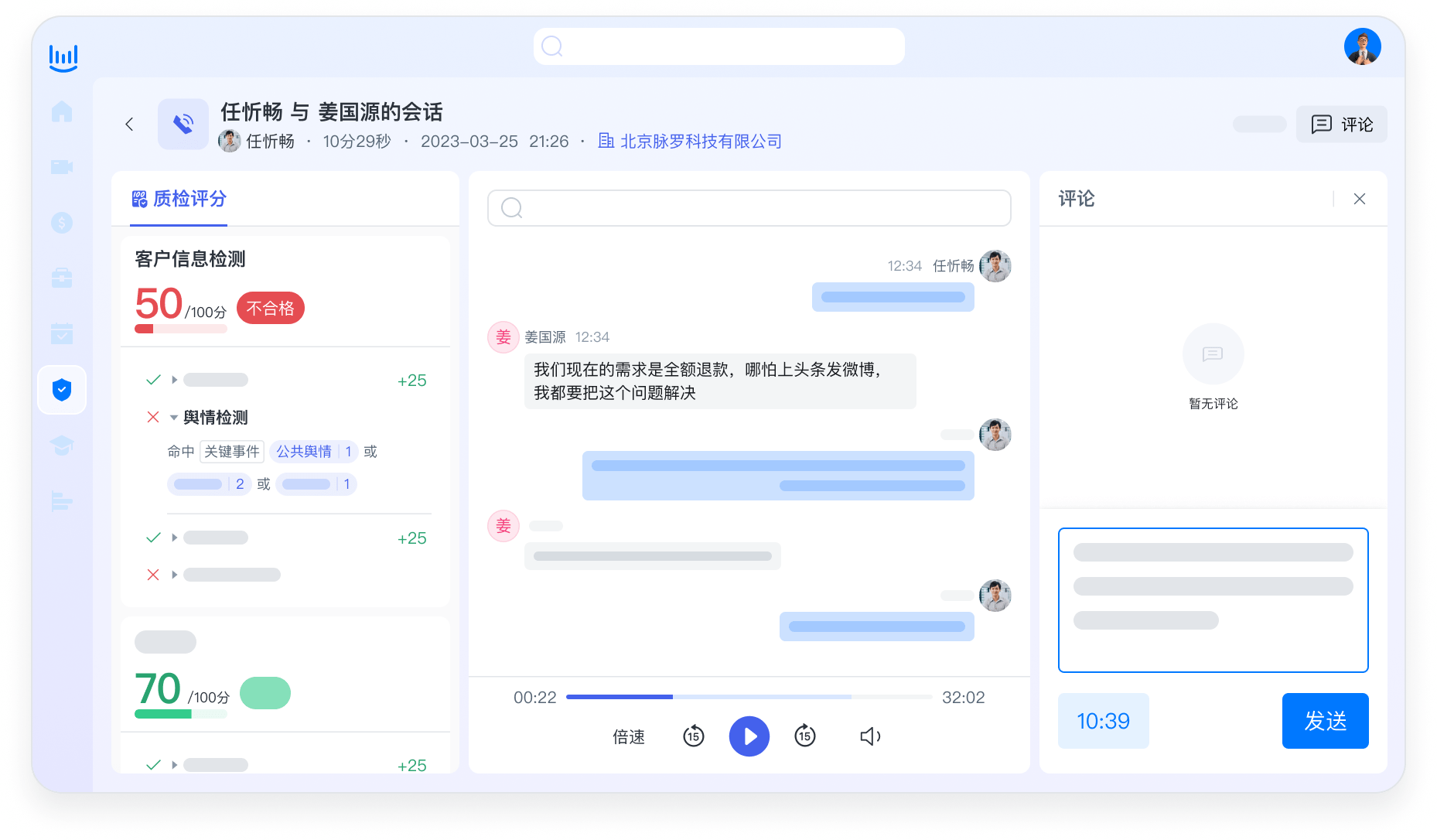The width and height of the screenshot is (1437, 840).
Task: Select the calendar checklist icon in sidebar
Action: click(x=62, y=334)
